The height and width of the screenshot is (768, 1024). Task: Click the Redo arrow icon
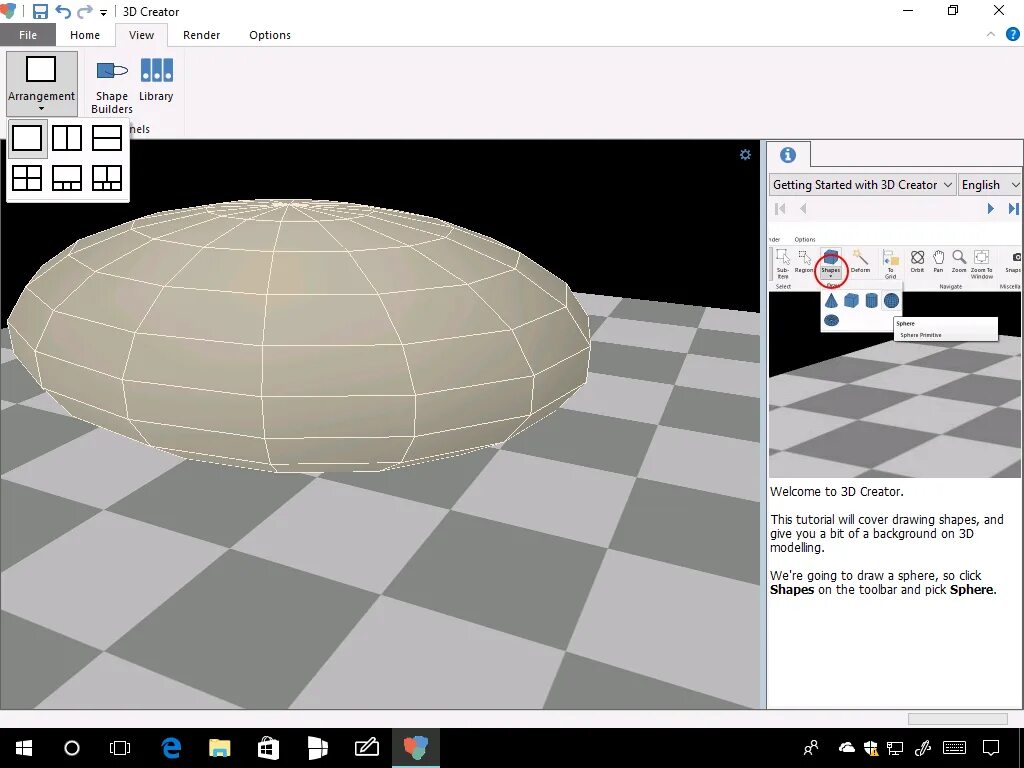pos(85,11)
